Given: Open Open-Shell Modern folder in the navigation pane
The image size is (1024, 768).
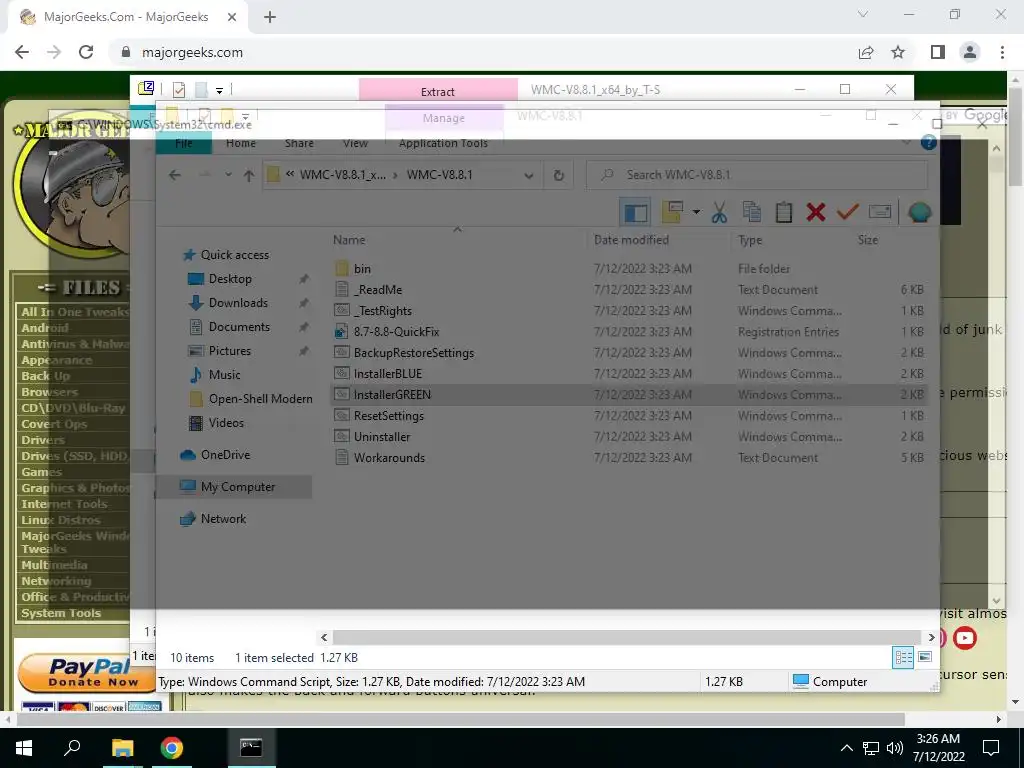Looking at the screenshot, I should pyautogui.click(x=260, y=399).
